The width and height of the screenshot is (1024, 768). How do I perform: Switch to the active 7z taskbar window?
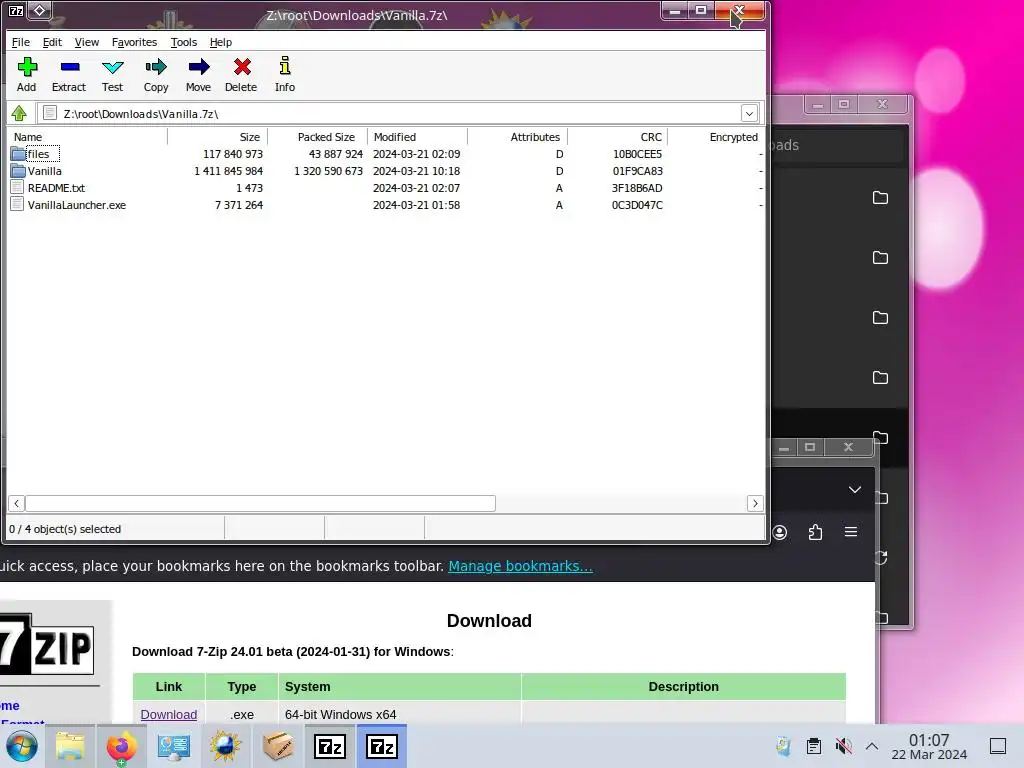click(382, 746)
